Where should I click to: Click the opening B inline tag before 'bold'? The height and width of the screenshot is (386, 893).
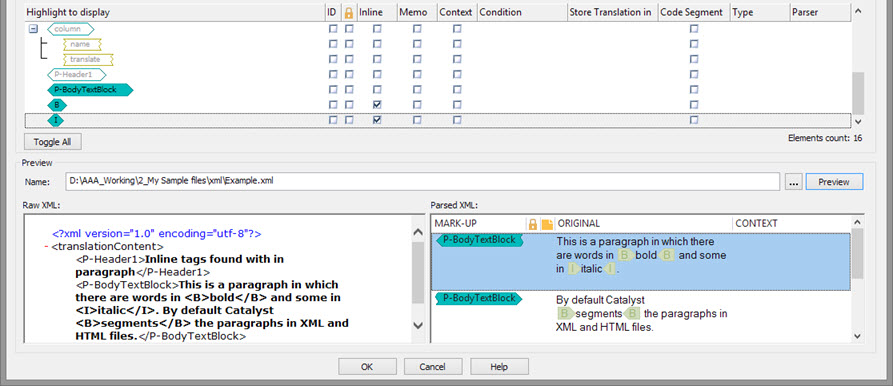click(625, 255)
